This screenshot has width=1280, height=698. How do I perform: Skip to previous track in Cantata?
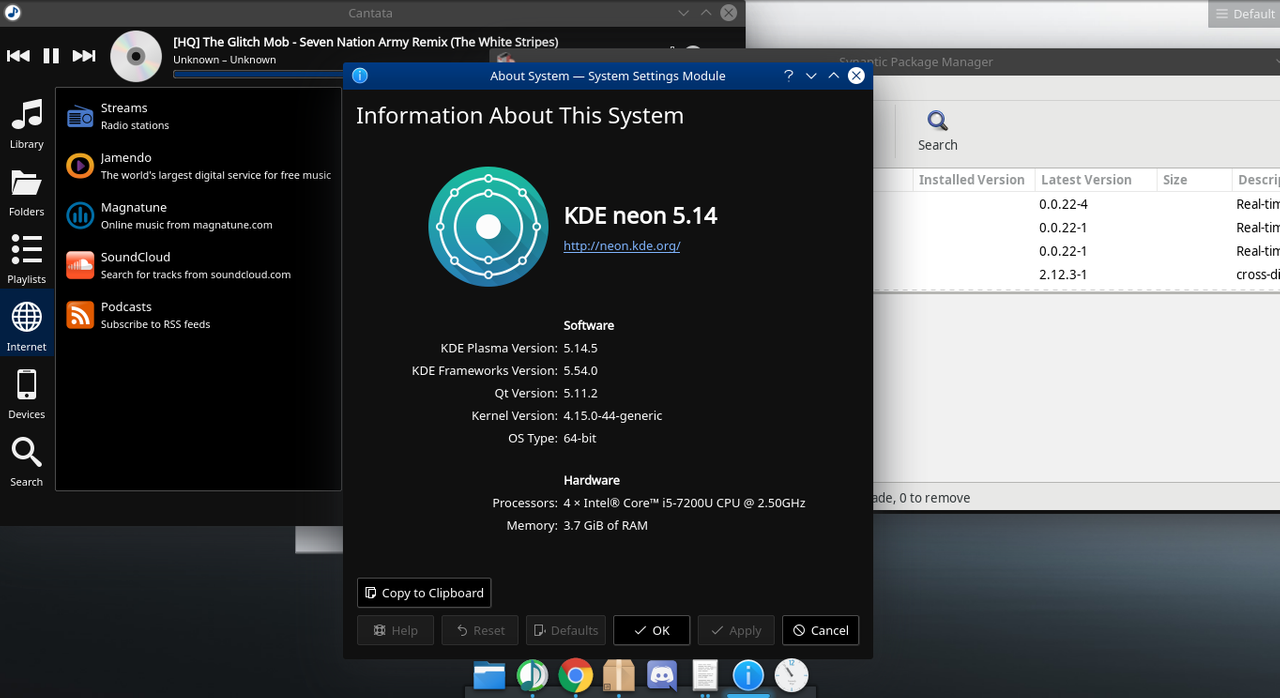pyautogui.click(x=18, y=56)
